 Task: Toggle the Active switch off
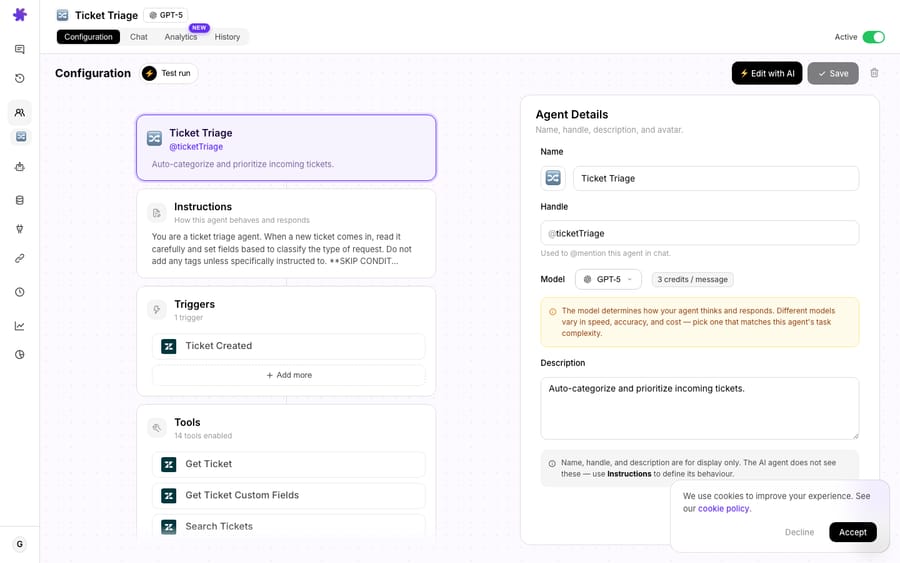(x=874, y=37)
